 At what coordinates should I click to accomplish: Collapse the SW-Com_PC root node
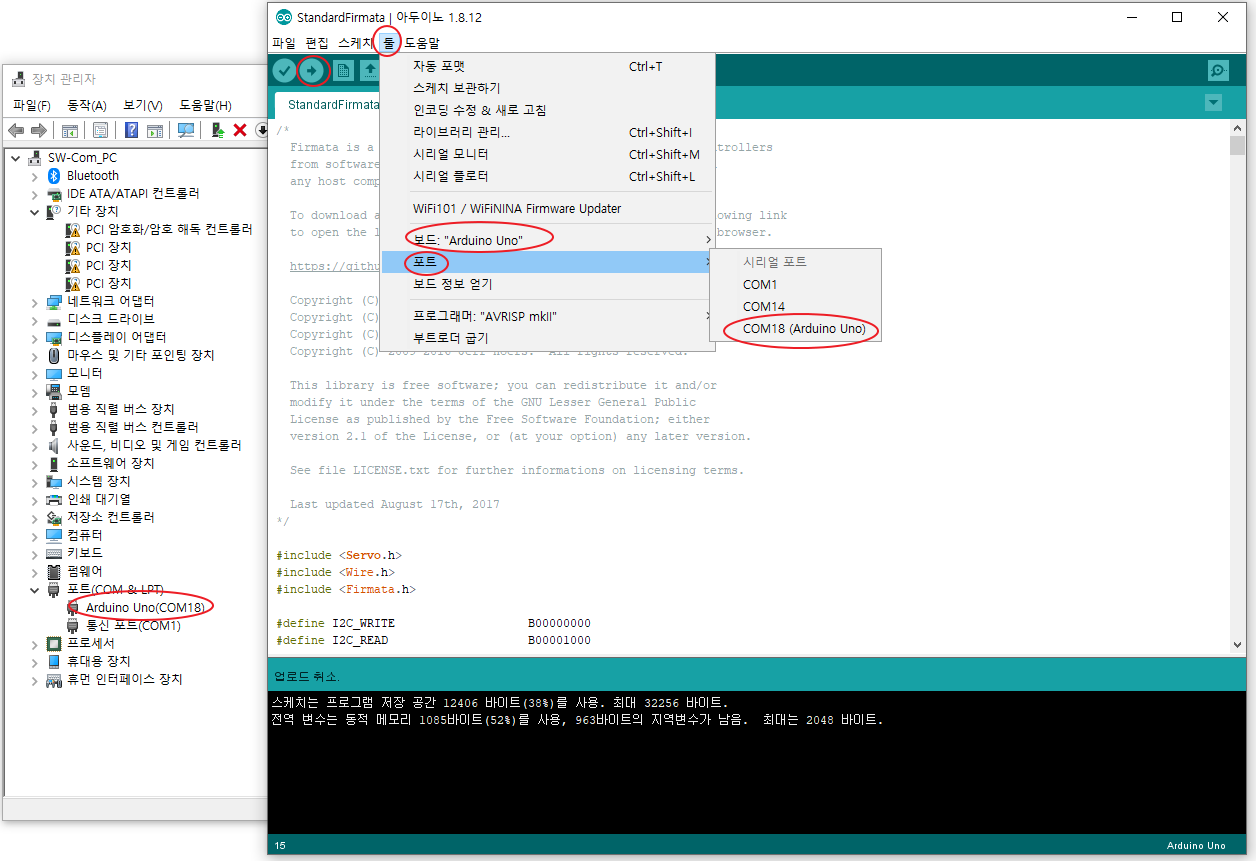(15, 158)
